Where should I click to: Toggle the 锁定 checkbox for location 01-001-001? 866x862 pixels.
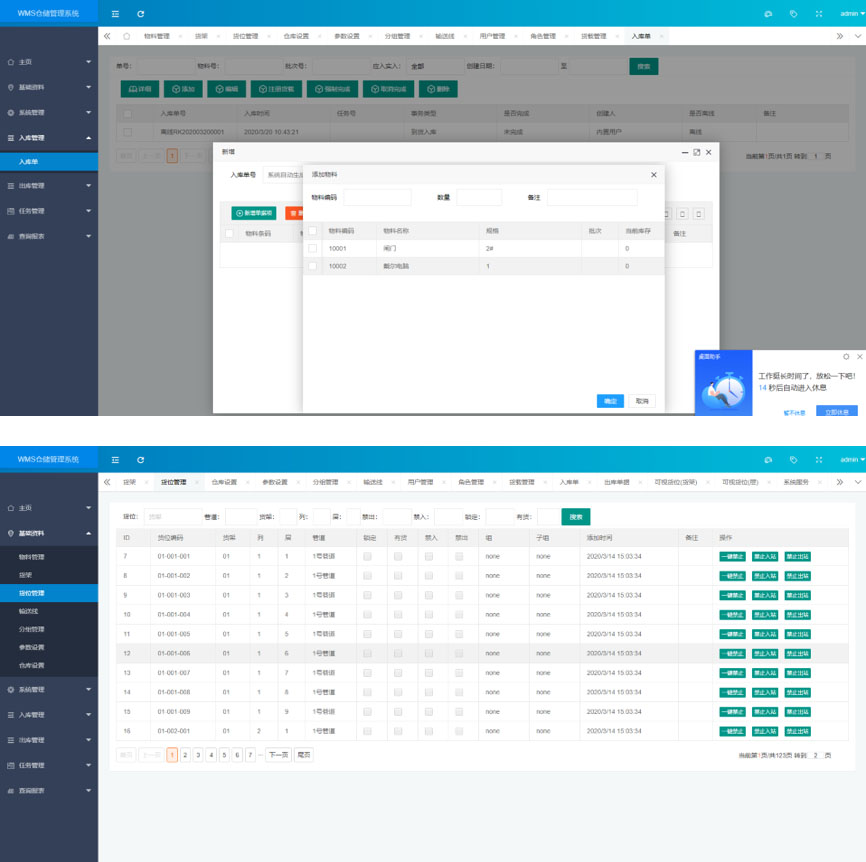pyautogui.click(x=367, y=556)
